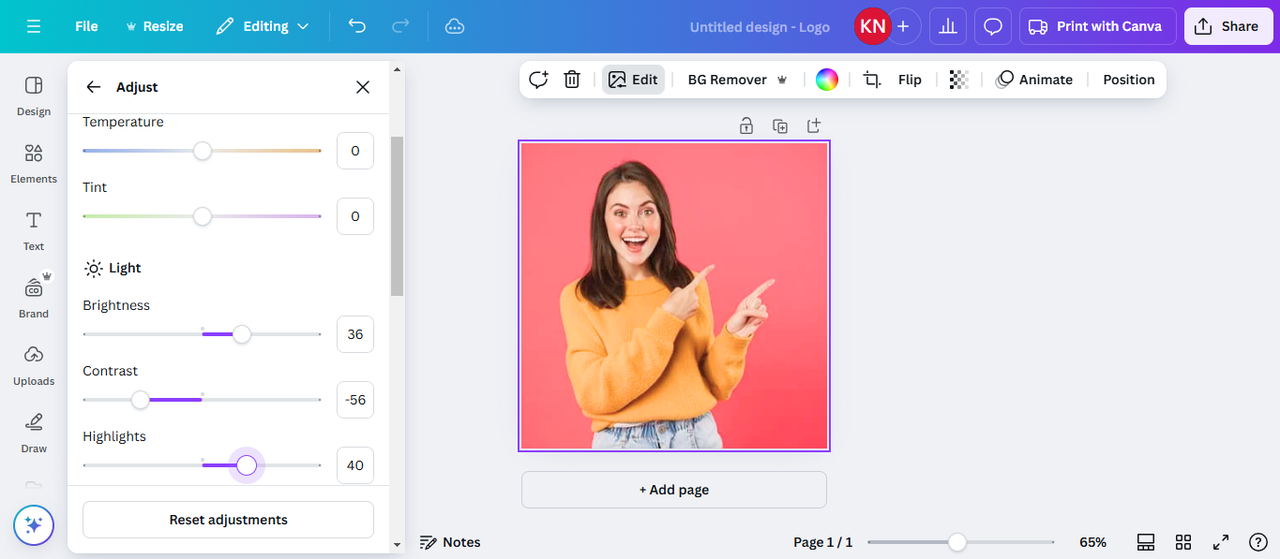Open the help question mark
This screenshot has width=1280, height=559.
click(1259, 542)
